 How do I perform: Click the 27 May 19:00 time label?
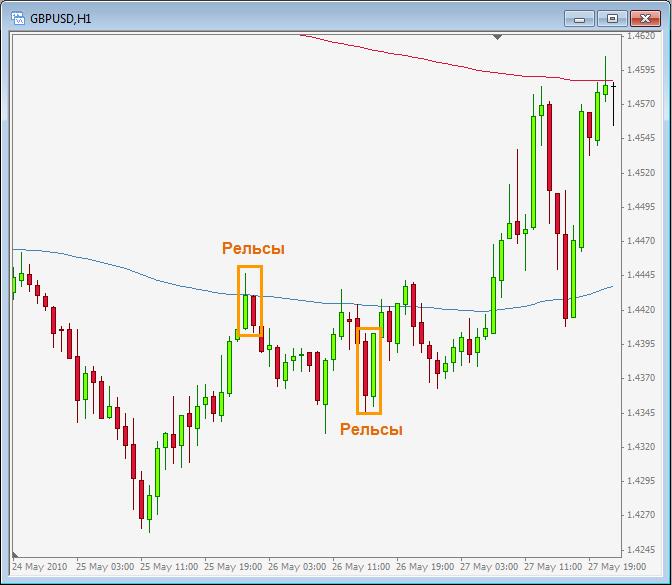[617, 567]
